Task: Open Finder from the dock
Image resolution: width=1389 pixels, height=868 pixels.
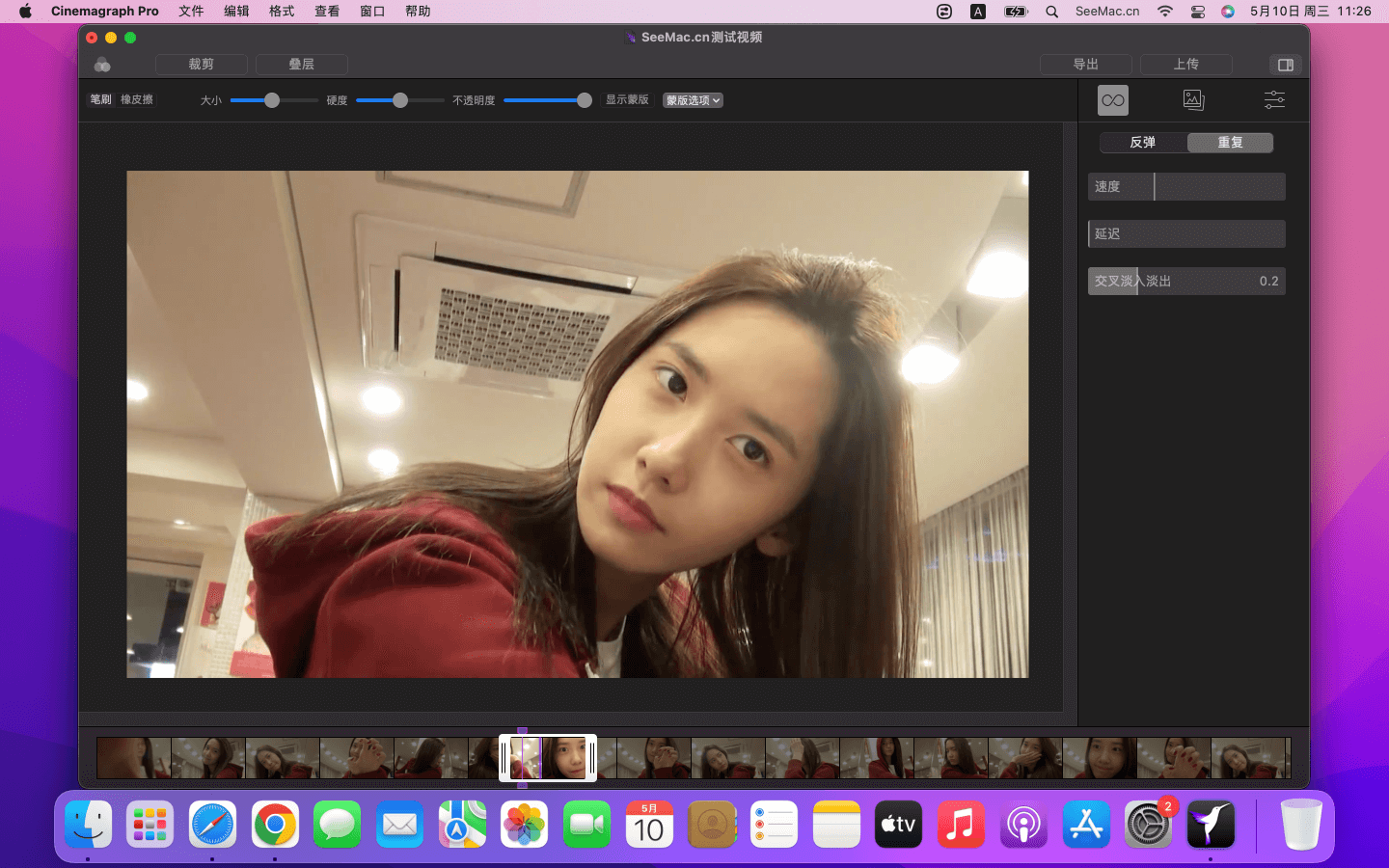Action: 89,825
